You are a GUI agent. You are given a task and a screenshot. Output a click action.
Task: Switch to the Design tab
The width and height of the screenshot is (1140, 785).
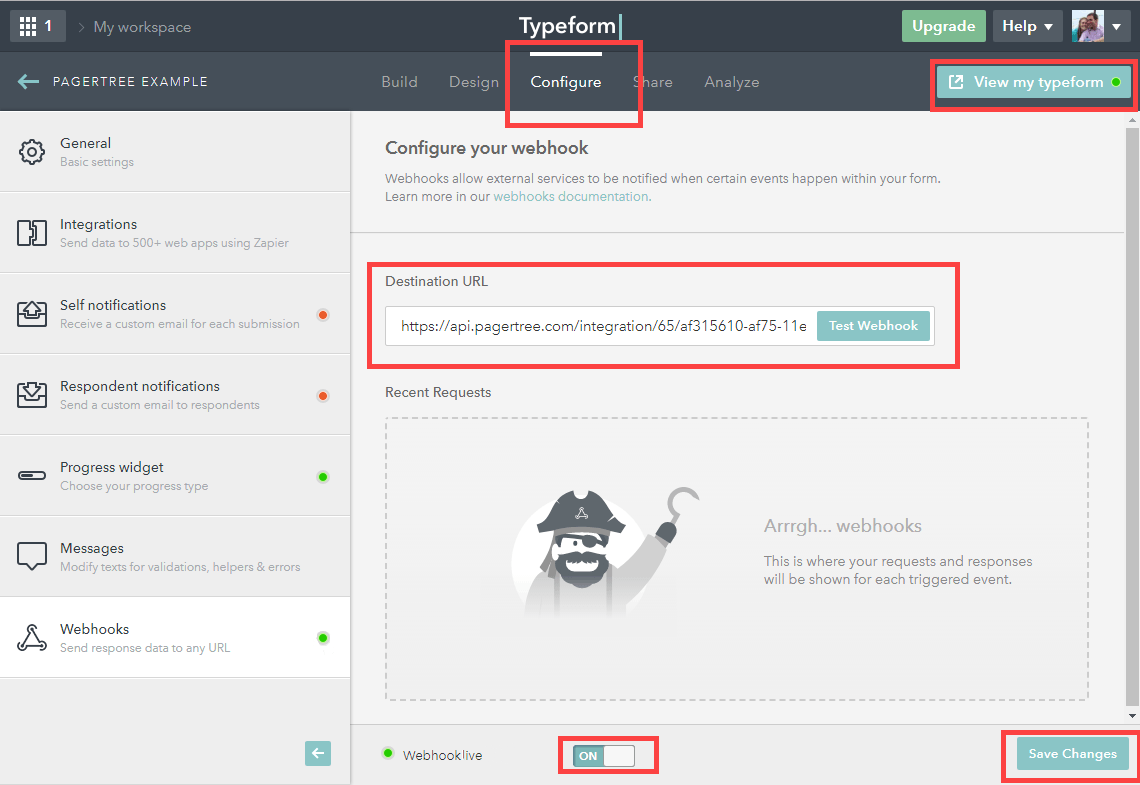[473, 82]
